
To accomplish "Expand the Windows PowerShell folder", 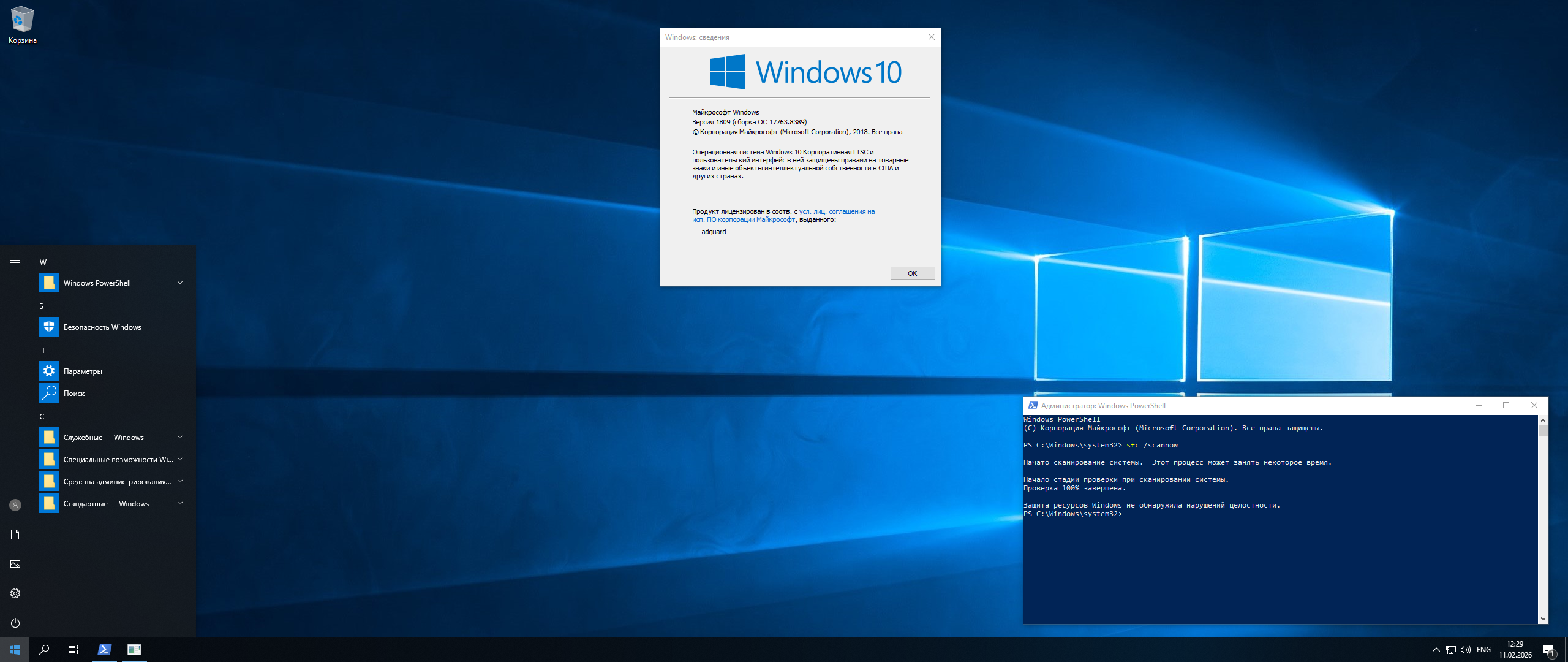I will coord(180,283).
